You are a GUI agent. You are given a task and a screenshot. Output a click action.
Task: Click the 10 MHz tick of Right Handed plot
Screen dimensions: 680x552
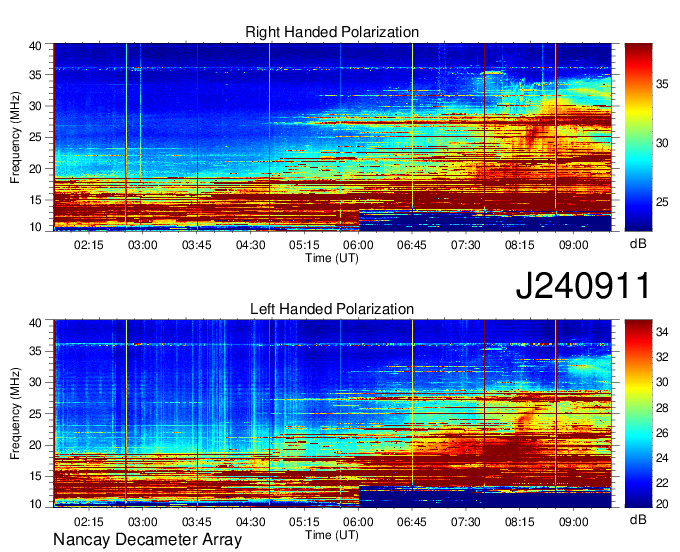point(35,227)
